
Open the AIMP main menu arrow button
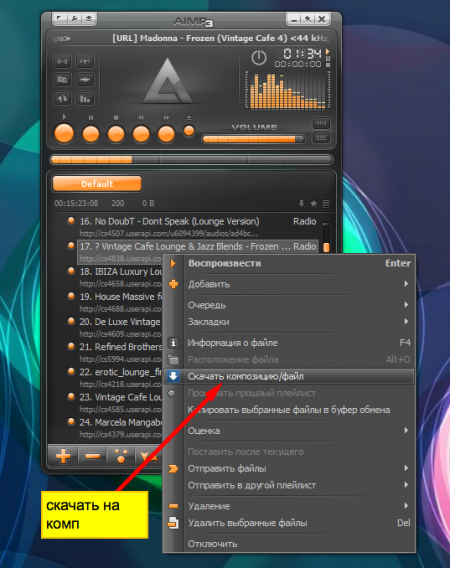coord(60,18)
